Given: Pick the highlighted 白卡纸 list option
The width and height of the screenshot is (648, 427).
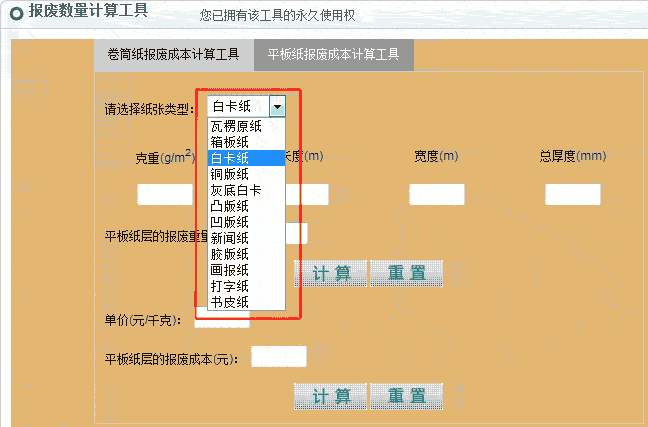Looking at the screenshot, I should (x=229, y=158).
